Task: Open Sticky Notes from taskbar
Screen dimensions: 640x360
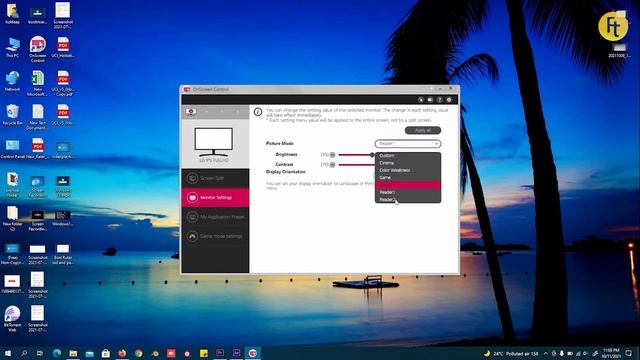Action: click(x=204, y=353)
